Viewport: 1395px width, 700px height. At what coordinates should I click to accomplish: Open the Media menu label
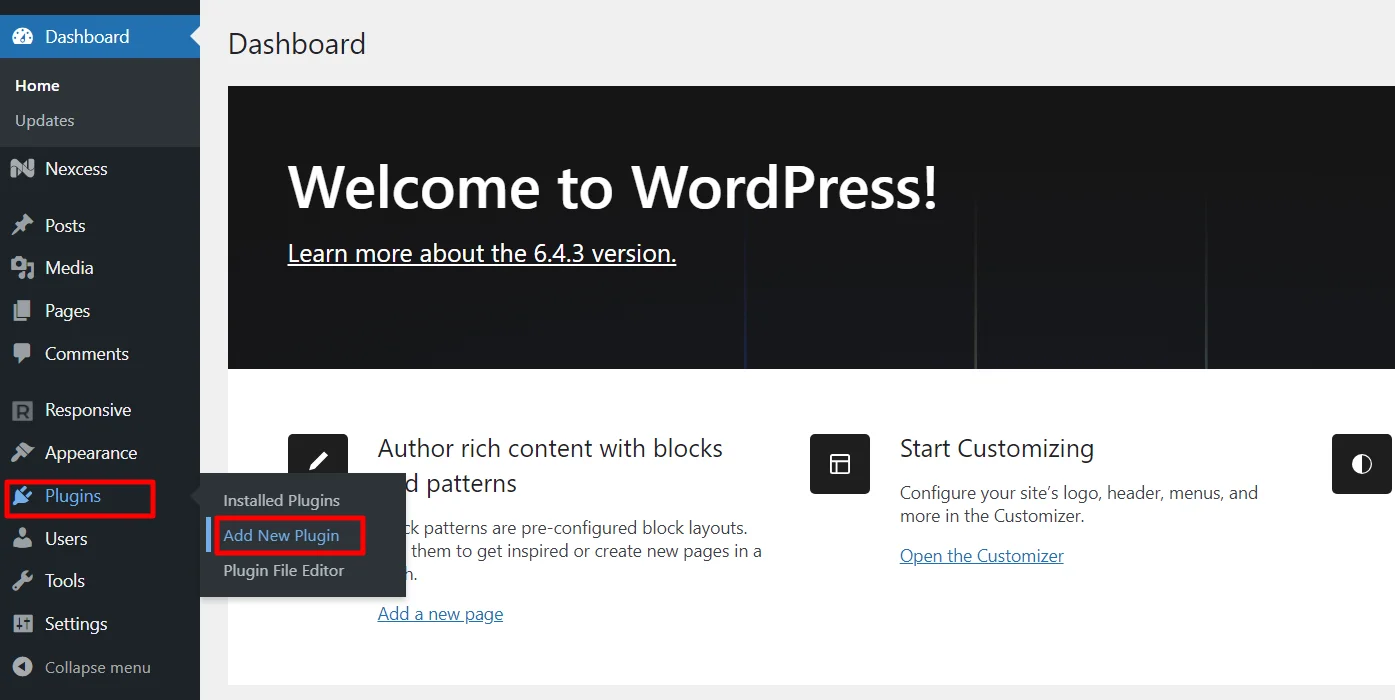click(69, 268)
